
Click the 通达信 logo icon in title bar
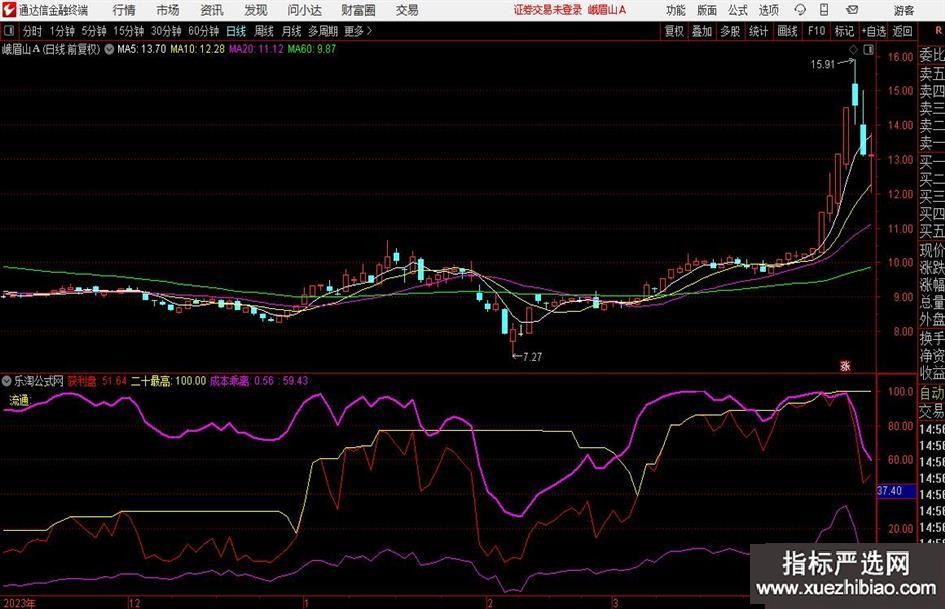point(10,10)
